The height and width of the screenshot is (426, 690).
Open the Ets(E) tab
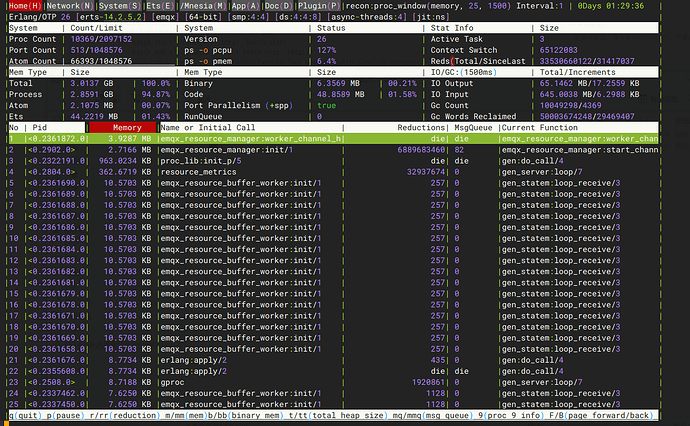[x=159, y=6]
